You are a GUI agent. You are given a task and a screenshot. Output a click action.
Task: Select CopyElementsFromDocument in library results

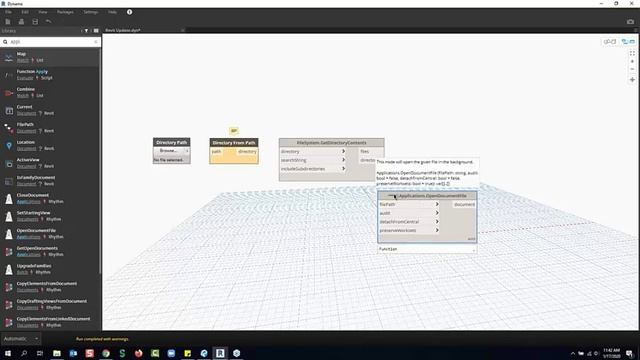pyautogui.click(x=50, y=287)
